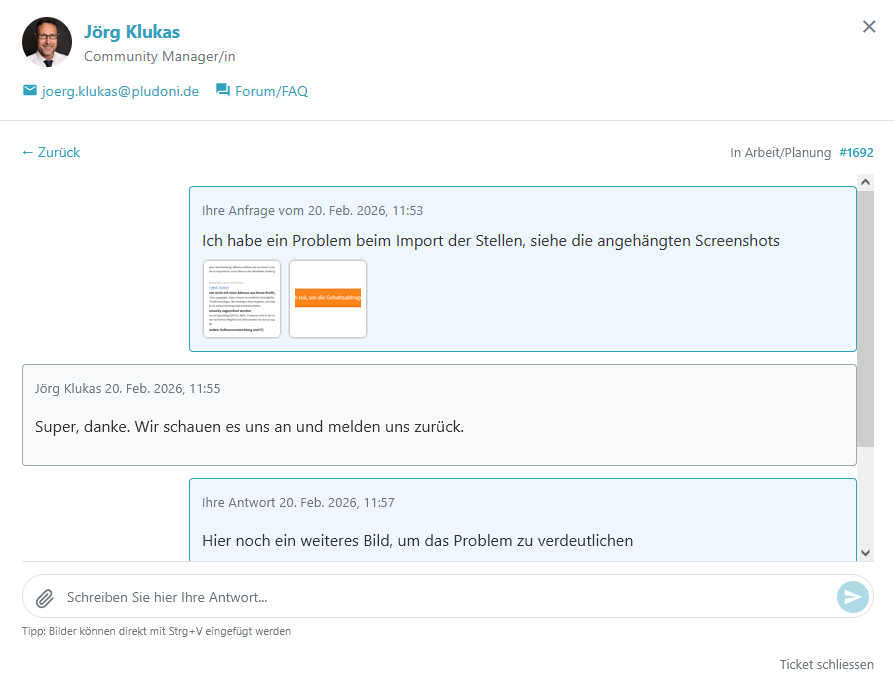Click the In Arbeit/Planung status label
895x691 pixels.
point(780,153)
